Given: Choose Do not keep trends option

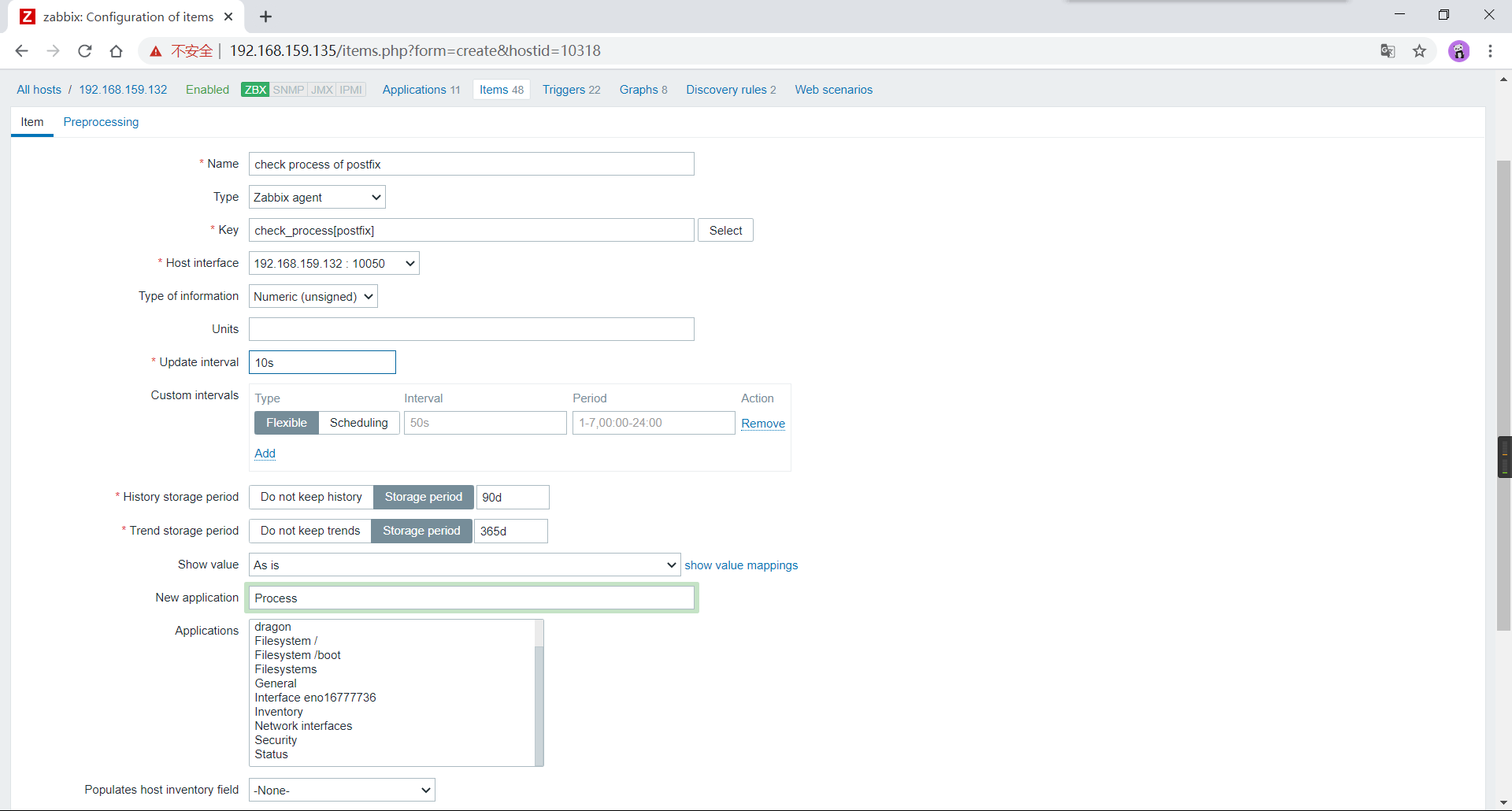Looking at the screenshot, I should point(310,531).
